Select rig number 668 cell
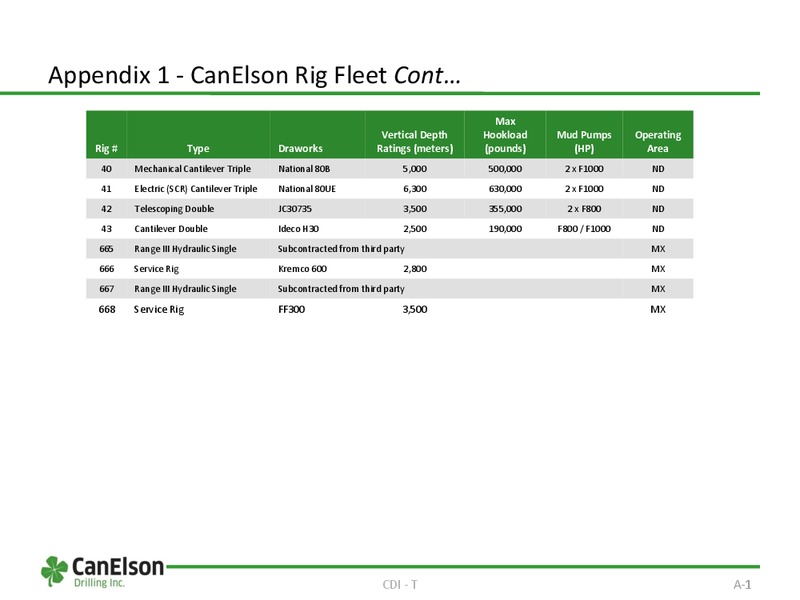800x600 pixels. (x=107, y=309)
